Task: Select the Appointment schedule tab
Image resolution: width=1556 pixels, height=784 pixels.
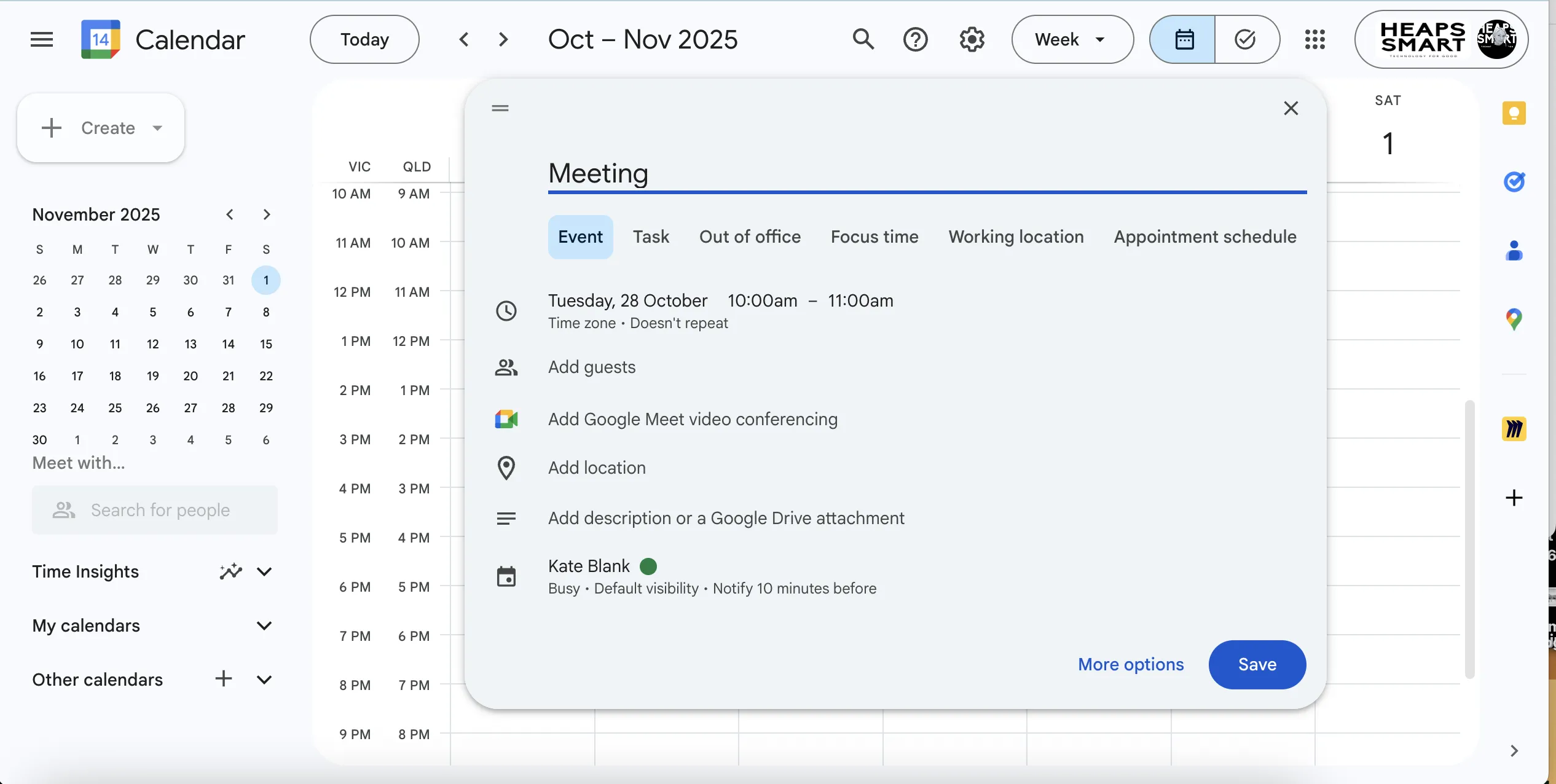Action: (1205, 237)
